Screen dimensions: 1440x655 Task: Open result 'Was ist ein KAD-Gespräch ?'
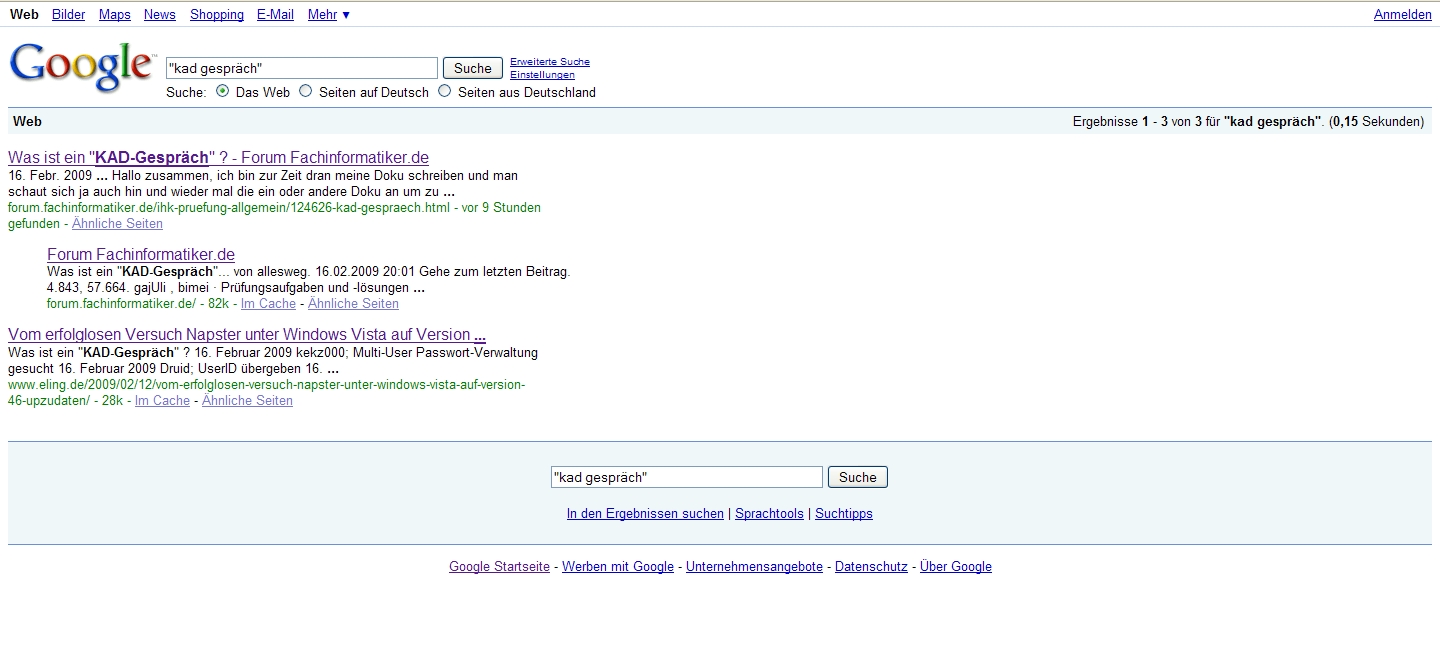point(218,157)
